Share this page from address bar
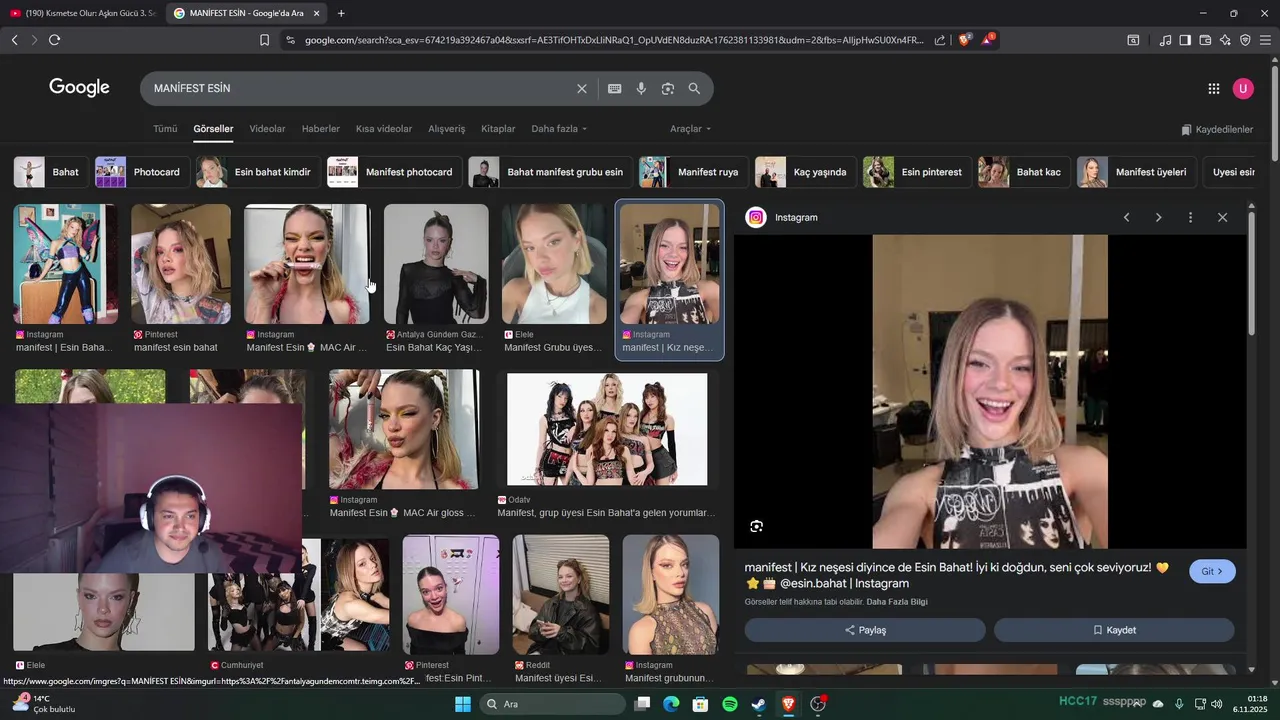The image size is (1280, 720). [x=940, y=40]
